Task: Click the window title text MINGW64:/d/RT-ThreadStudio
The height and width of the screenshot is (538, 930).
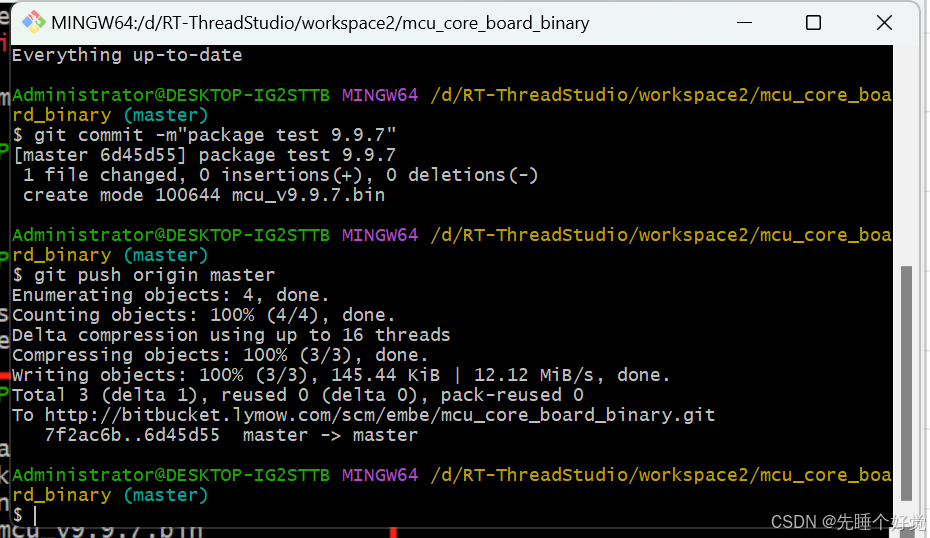Action: click(x=320, y=23)
